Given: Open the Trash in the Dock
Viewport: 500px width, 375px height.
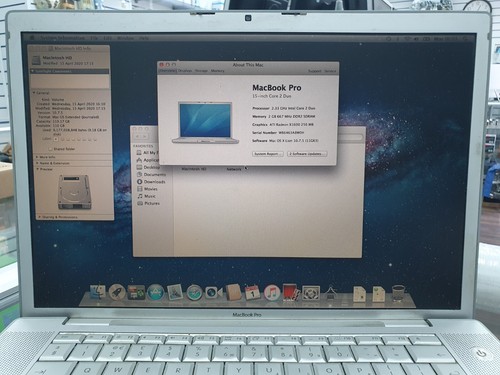Looking at the screenshot, I should pyautogui.click(x=398, y=293).
